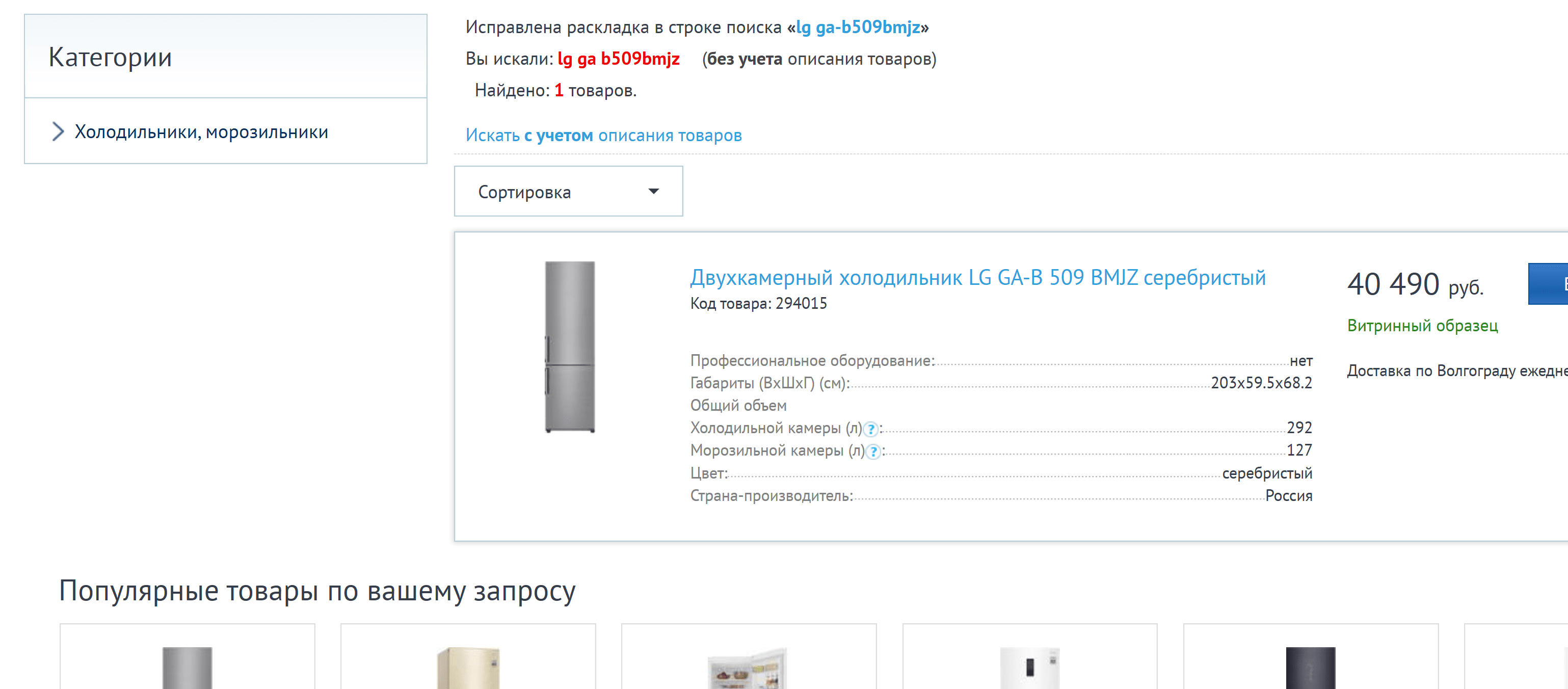This screenshot has height=689, width=1568.
Task: Open first popular product gray refrigerator thumbnail
Action: (x=188, y=667)
